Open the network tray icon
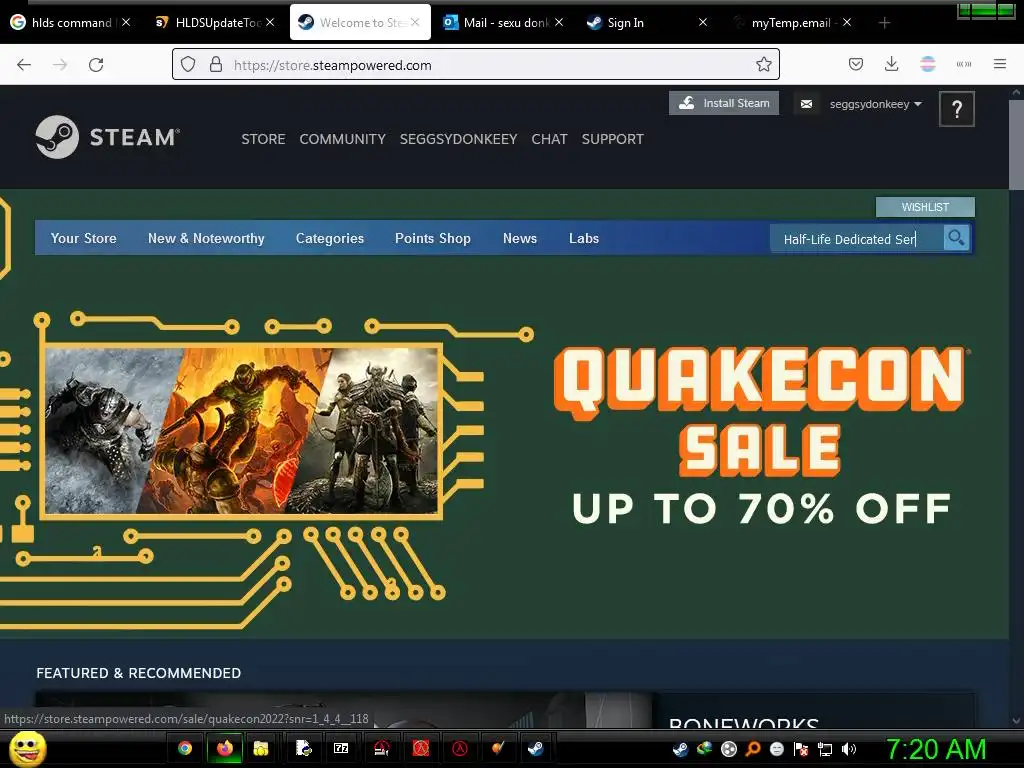This screenshot has width=1024, height=768. [825, 749]
